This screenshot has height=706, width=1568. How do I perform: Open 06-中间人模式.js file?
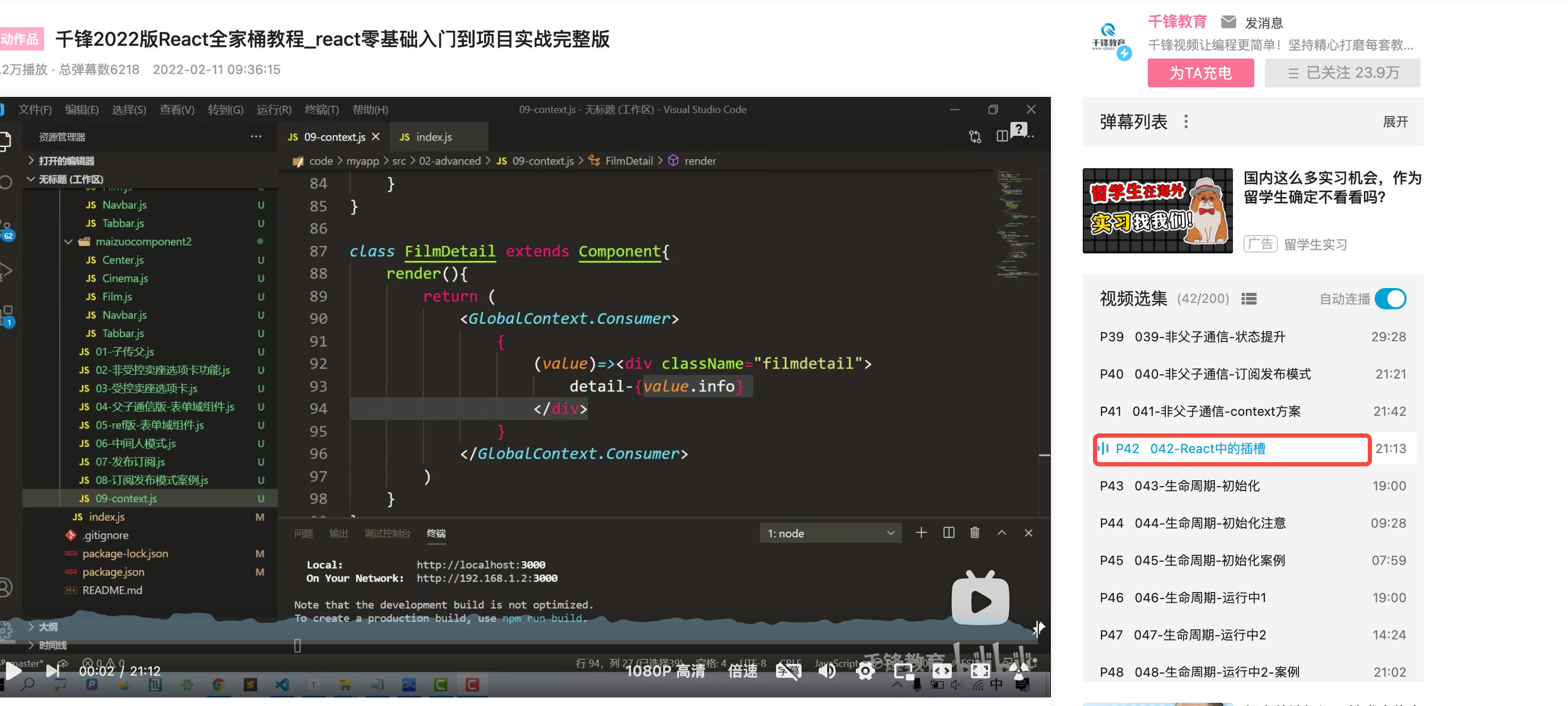(135, 444)
